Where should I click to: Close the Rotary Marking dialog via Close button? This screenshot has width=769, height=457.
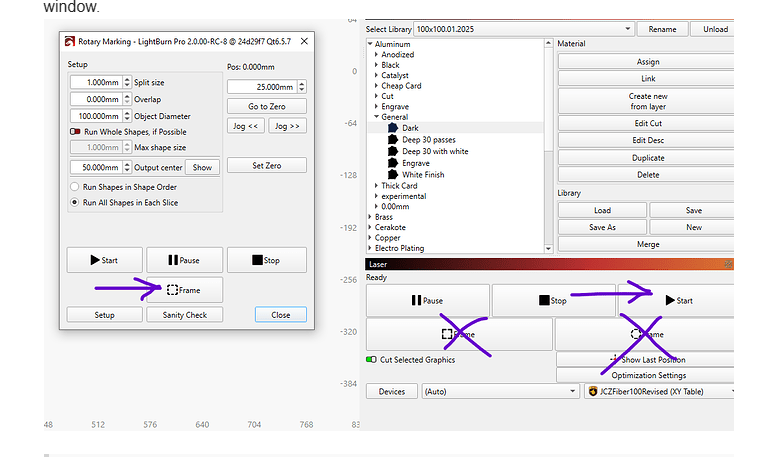coord(281,315)
